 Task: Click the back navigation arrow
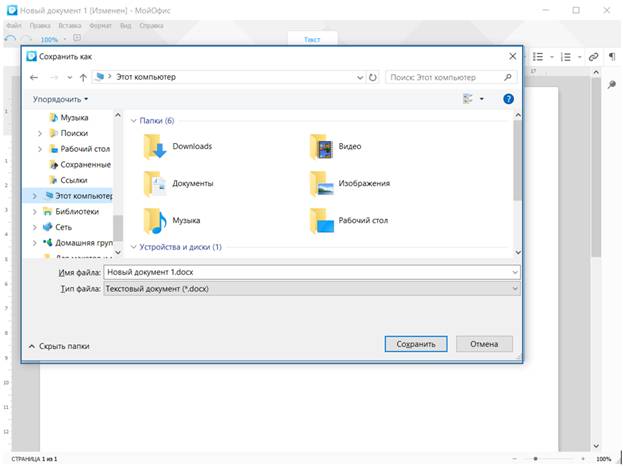[x=34, y=77]
